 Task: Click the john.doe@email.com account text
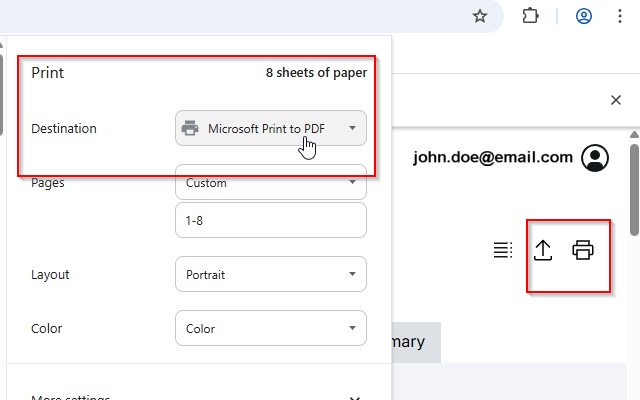491,157
